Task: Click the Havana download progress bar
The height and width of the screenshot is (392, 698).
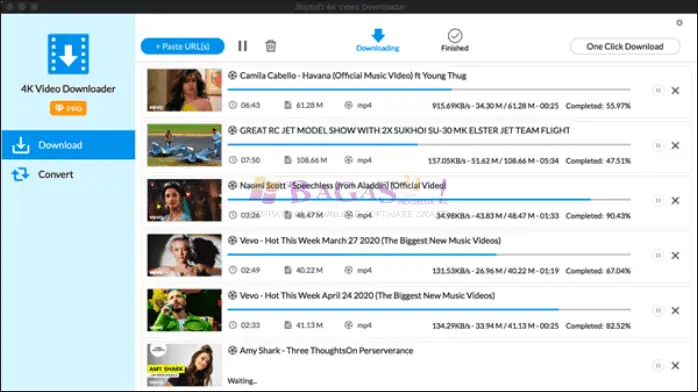Action: [429, 89]
